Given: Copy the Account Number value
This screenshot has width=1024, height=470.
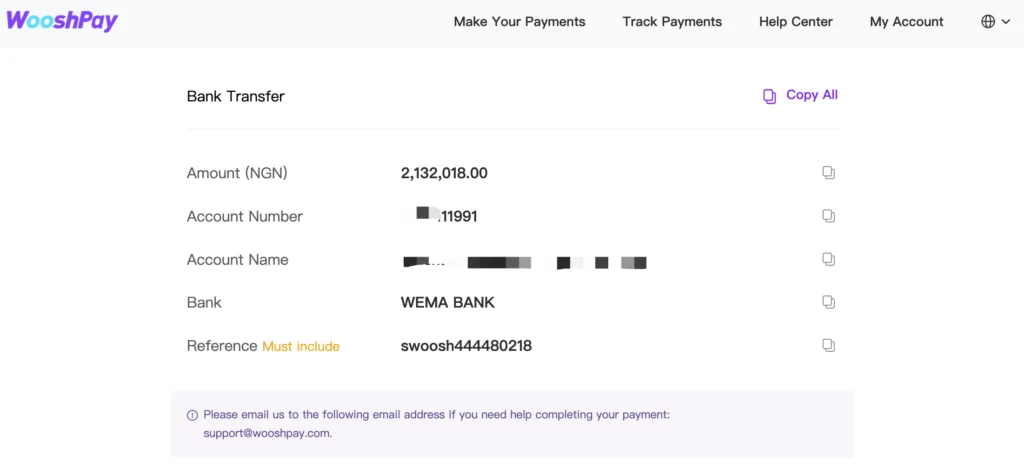Looking at the screenshot, I should (828, 216).
